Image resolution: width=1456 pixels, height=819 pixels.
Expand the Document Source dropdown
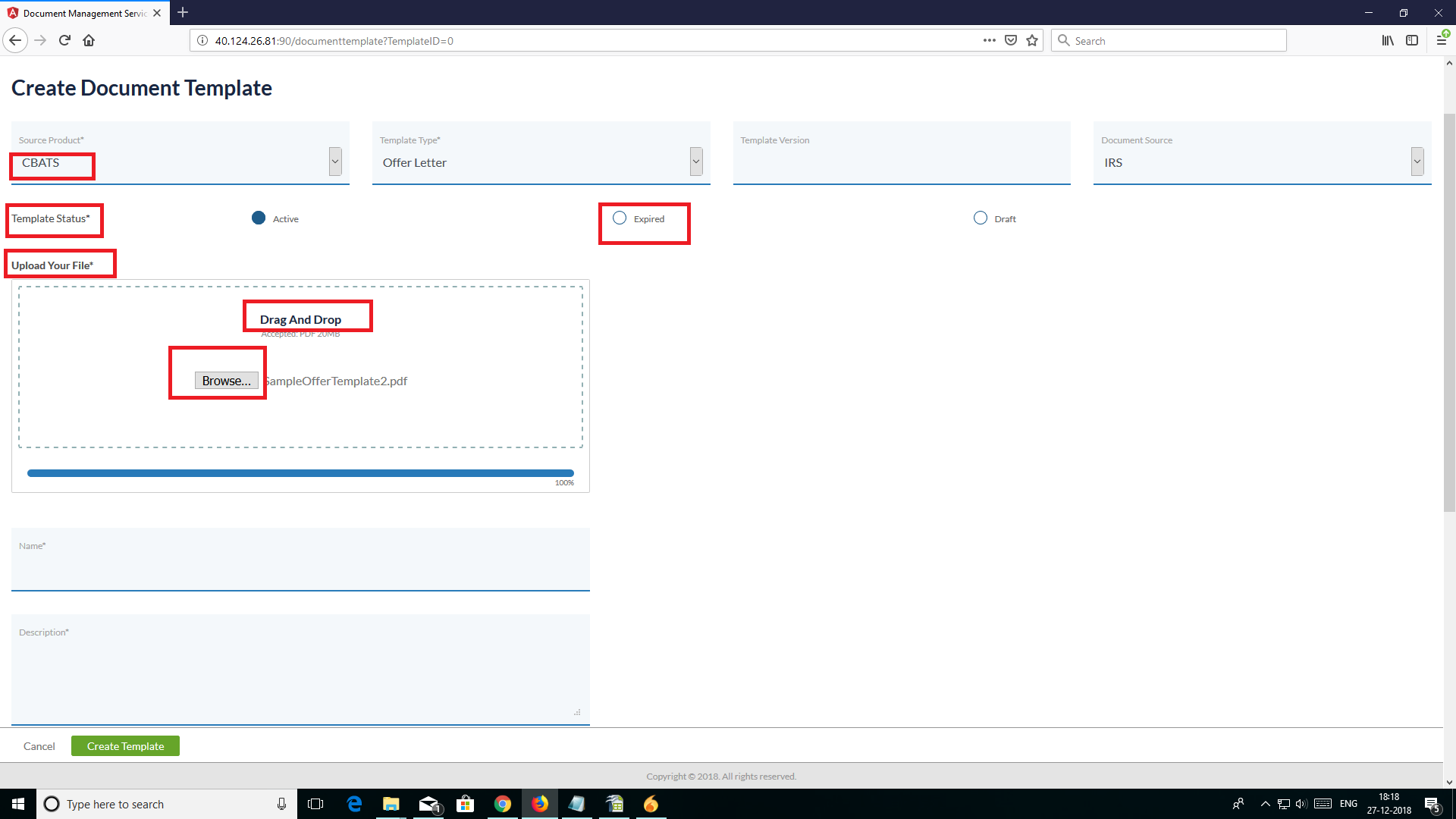tap(1417, 162)
